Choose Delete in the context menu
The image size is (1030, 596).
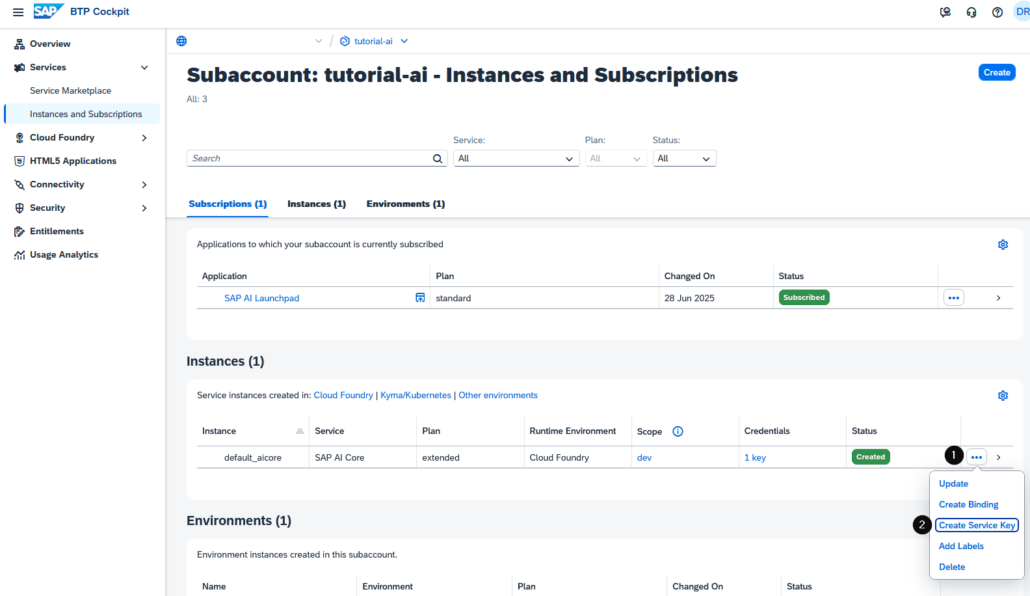coord(952,567)
